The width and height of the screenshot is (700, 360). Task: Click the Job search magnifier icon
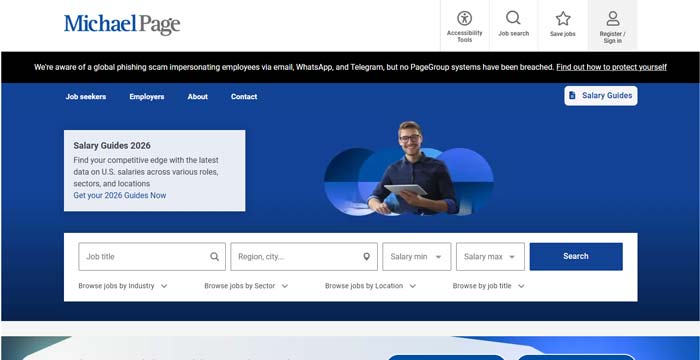click(x=513, y=18)
